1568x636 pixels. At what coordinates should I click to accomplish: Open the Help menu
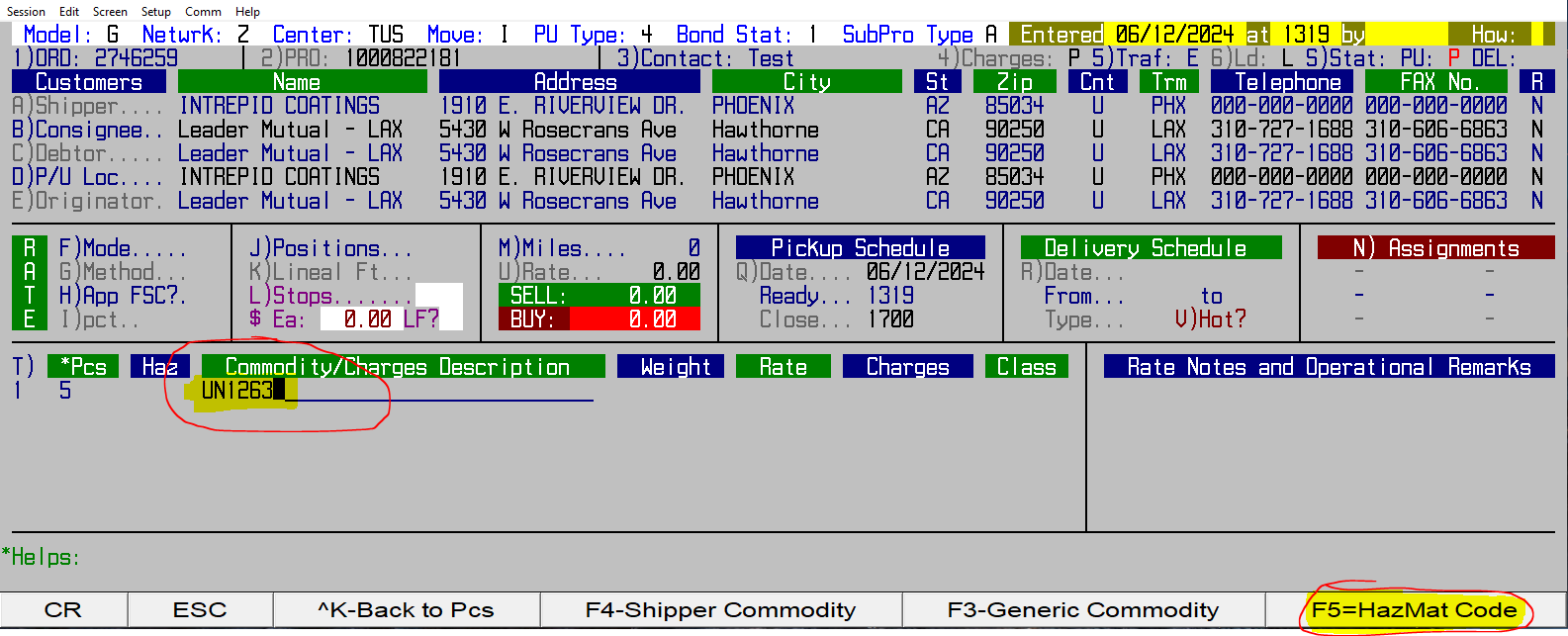247,11
